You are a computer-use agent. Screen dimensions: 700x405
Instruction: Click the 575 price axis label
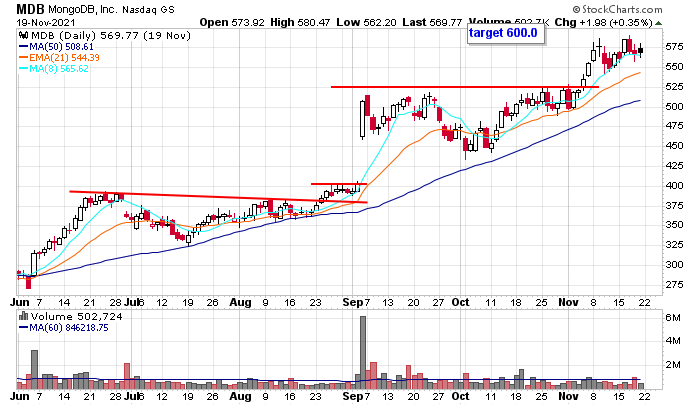674,47
